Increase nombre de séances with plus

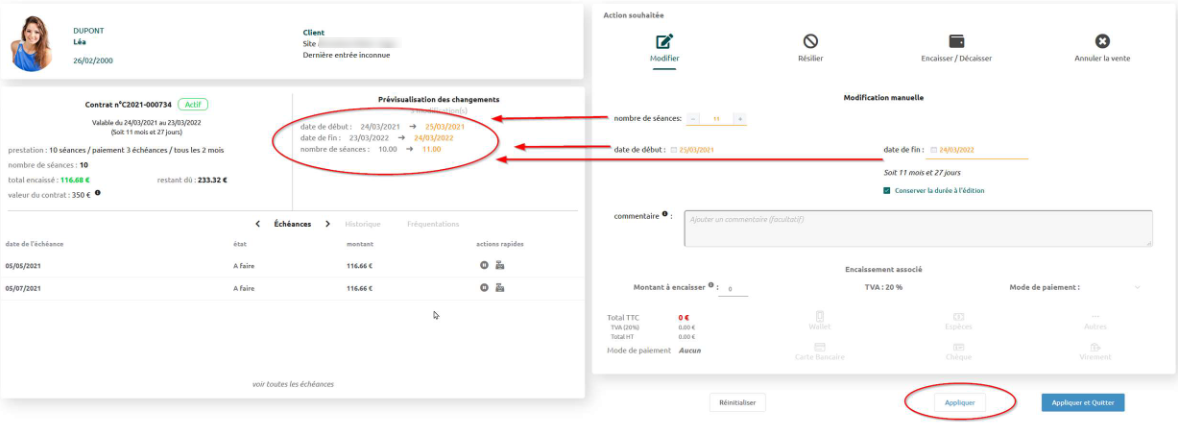pos(740,119)
